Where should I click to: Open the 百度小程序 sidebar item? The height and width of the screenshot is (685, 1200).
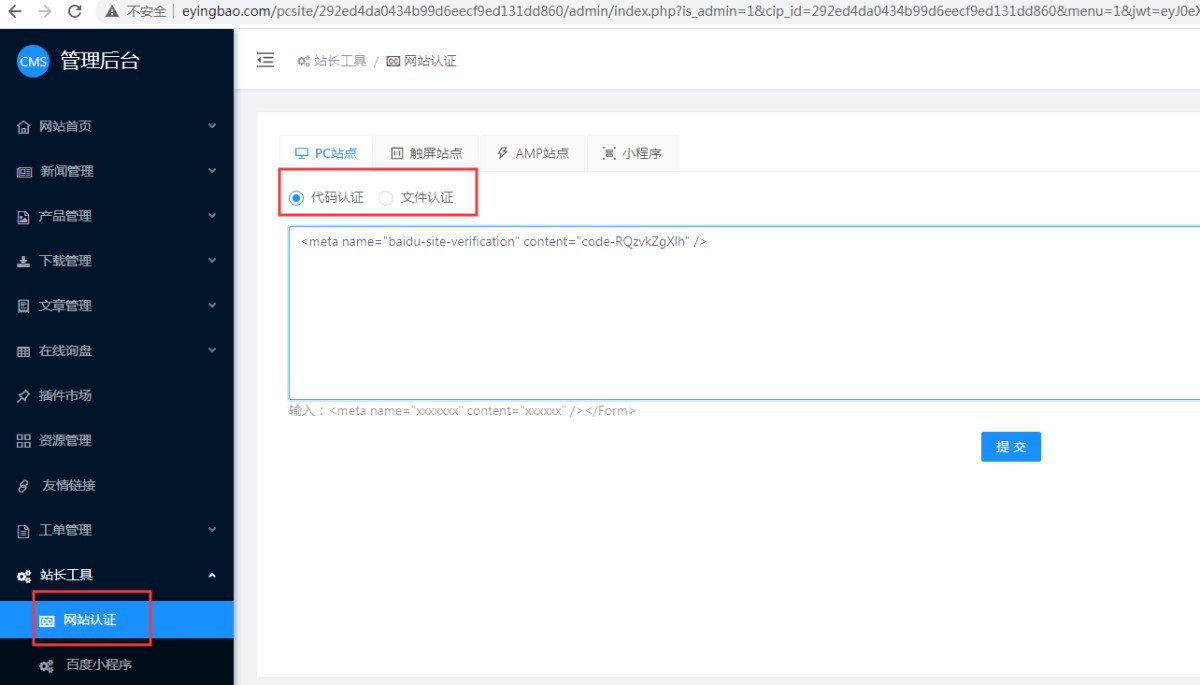point(117,665)
